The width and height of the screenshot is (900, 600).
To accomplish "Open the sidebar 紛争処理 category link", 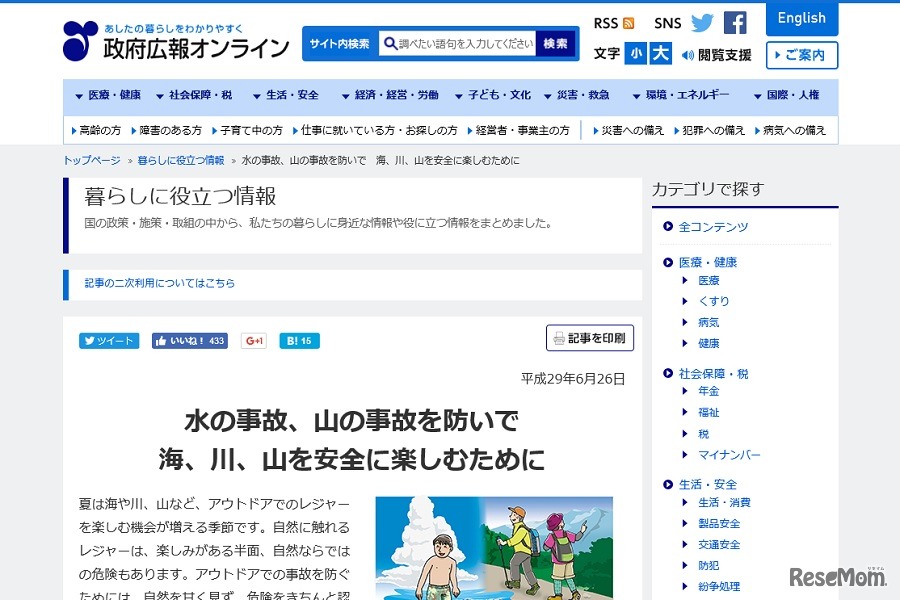I will (x=719, y=586).
